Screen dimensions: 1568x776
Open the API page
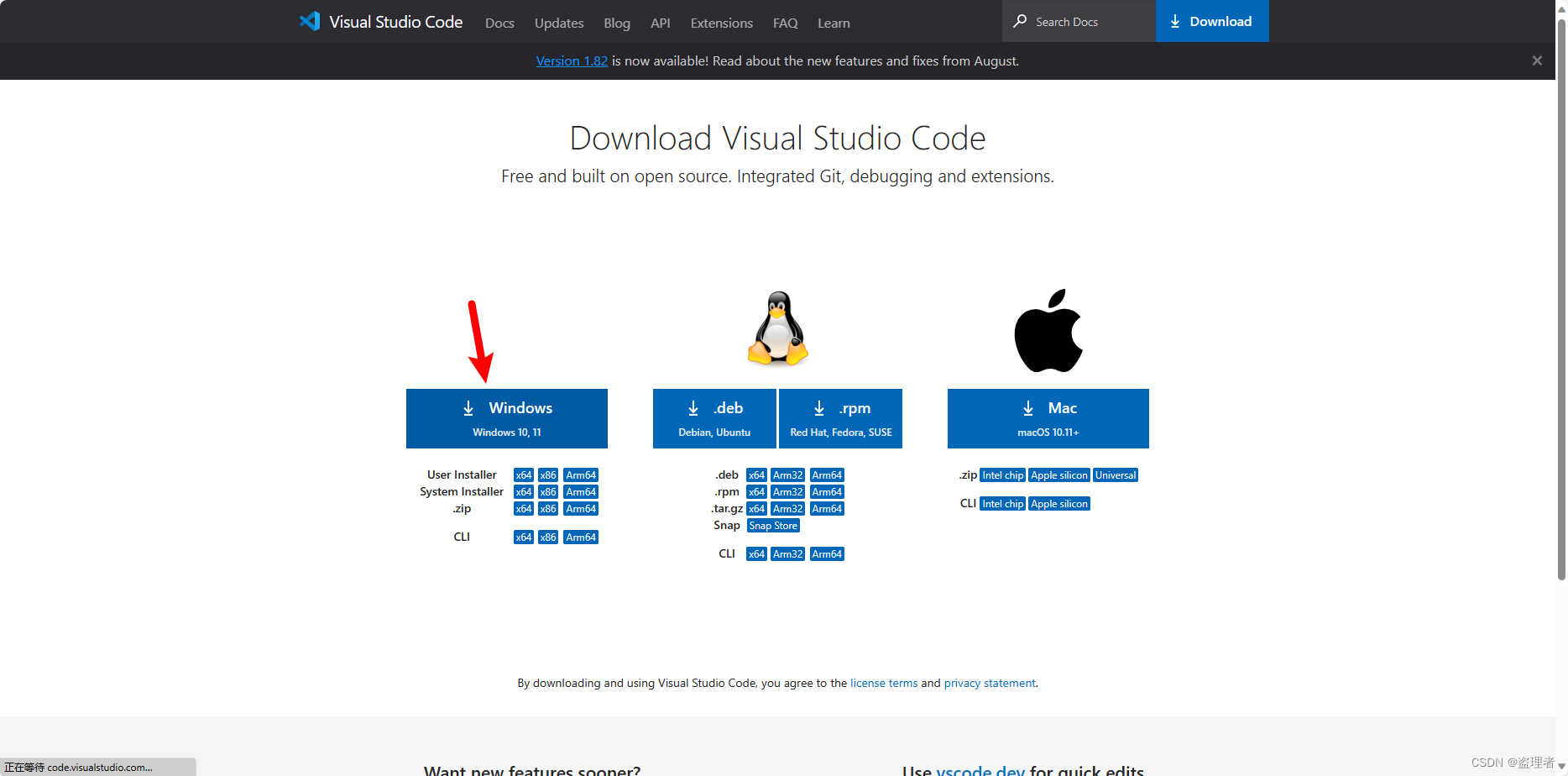[x=661, y=23]
